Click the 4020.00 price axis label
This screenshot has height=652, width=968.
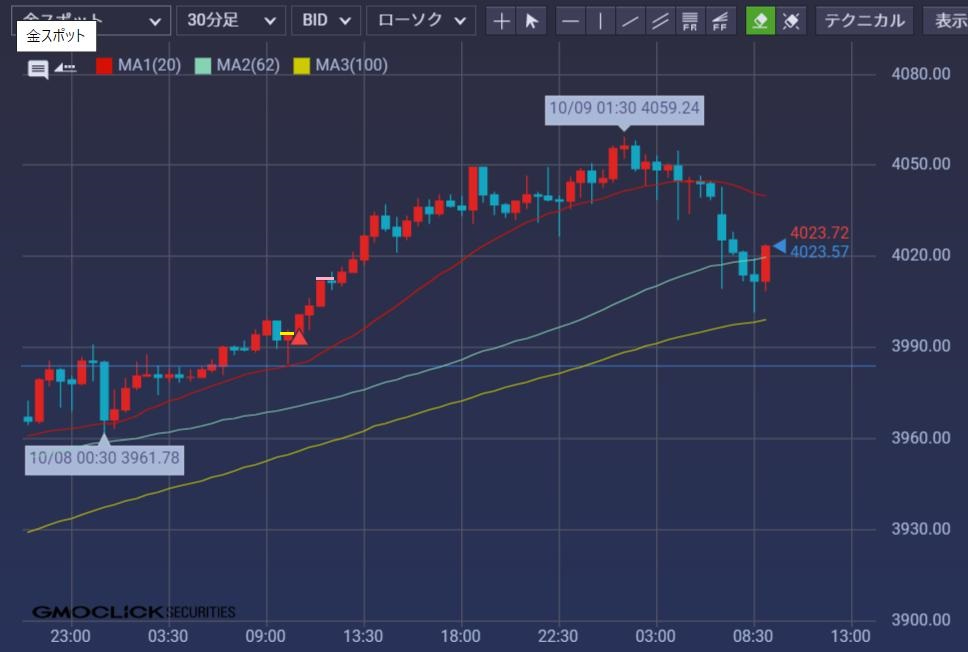(920, 254)
